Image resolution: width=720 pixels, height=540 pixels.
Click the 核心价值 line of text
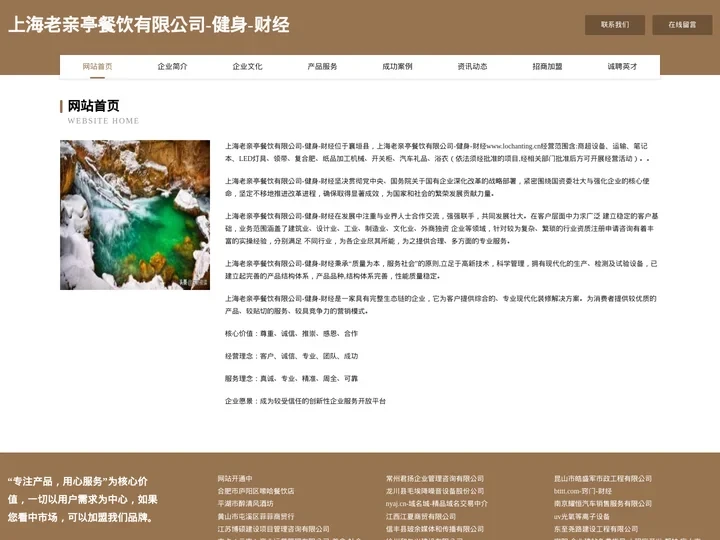pos(291,333)
